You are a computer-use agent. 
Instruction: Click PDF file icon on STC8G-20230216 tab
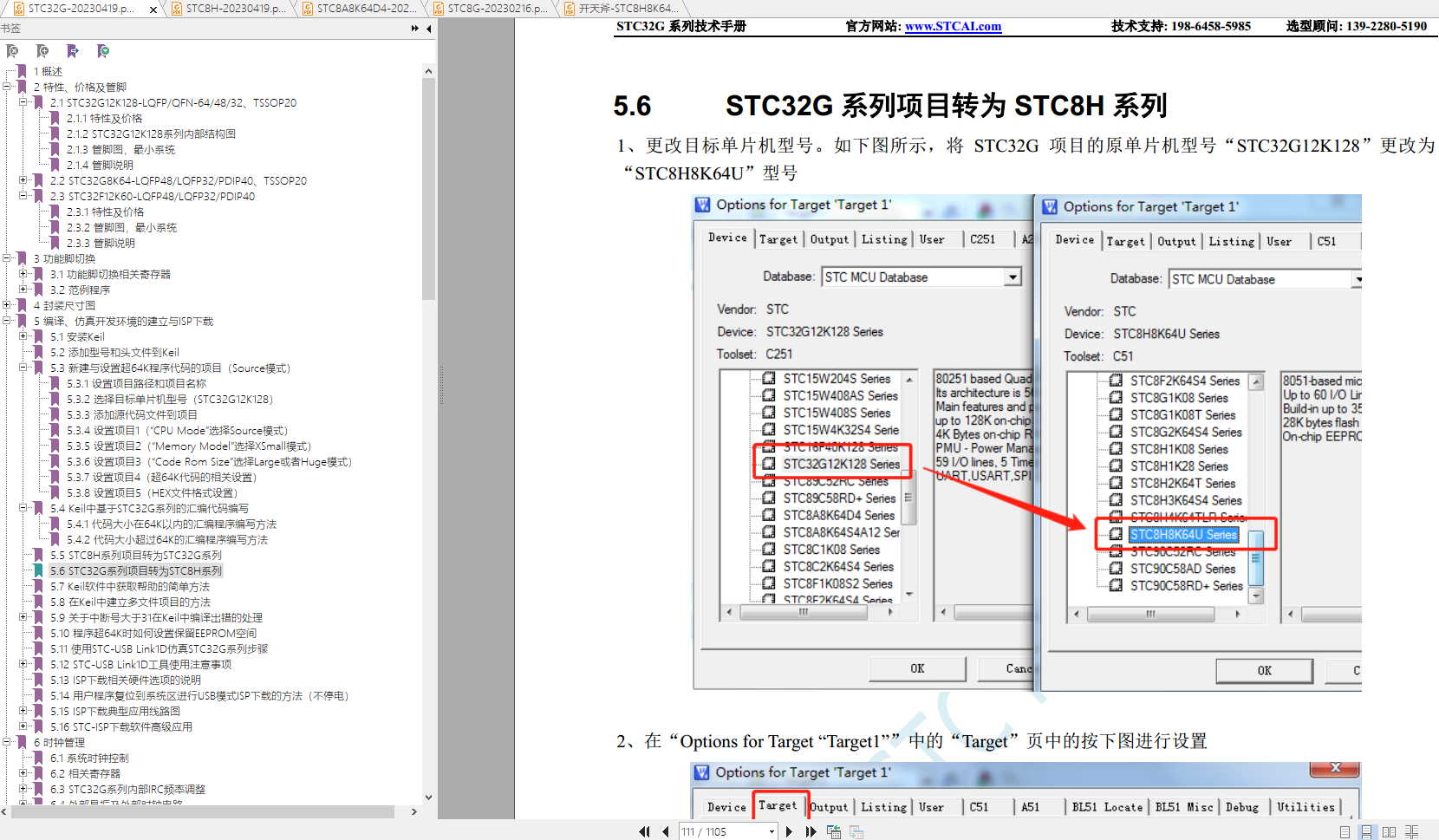click(x=439, y=9)
